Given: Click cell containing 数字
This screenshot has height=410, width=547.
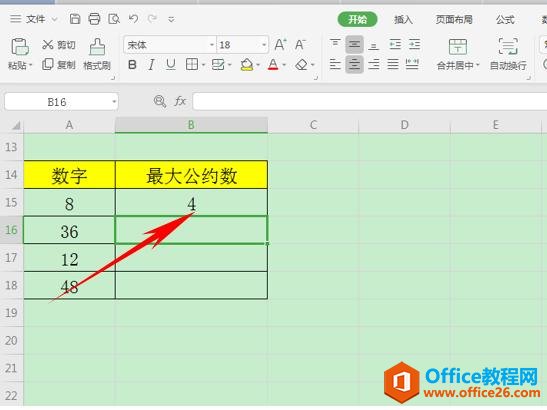Looking at the screenshot, I should tap(69, 175).
